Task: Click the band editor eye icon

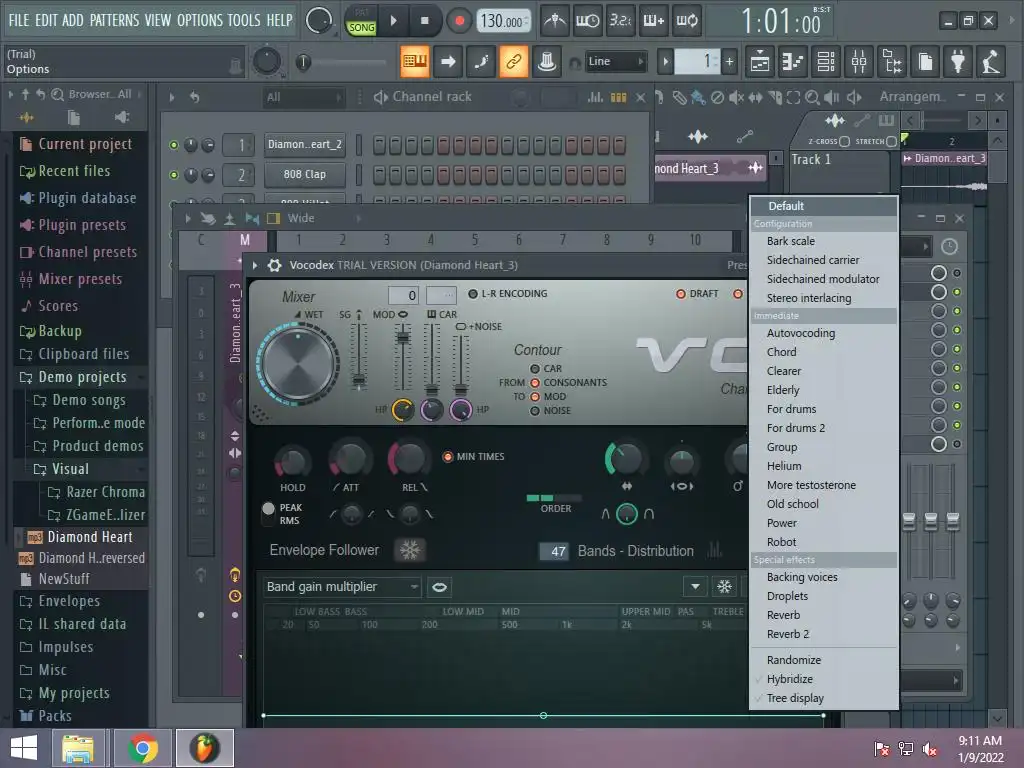Action: tap(440, 587)
